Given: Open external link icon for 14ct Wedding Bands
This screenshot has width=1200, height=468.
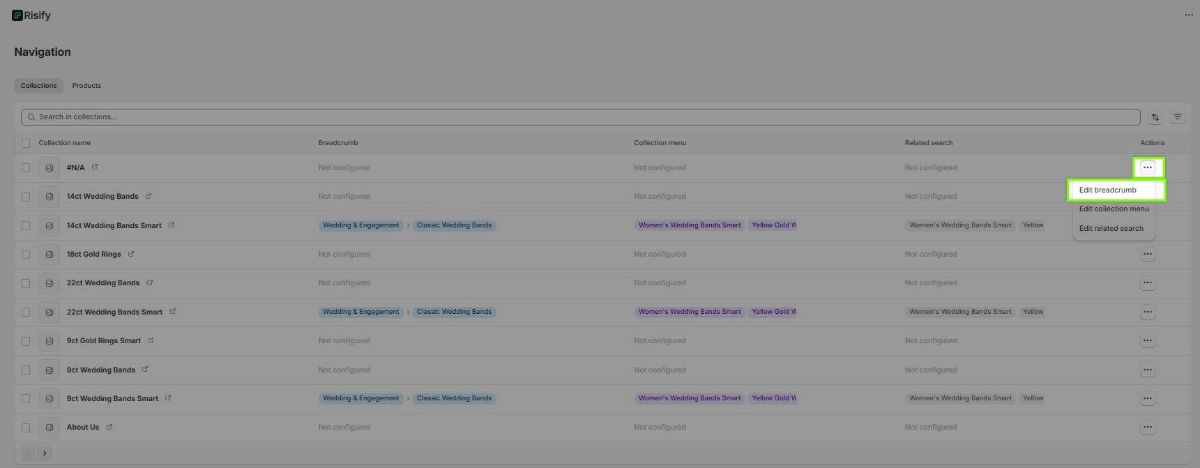Looking at the screenshot, I should [x=149, y=196].
